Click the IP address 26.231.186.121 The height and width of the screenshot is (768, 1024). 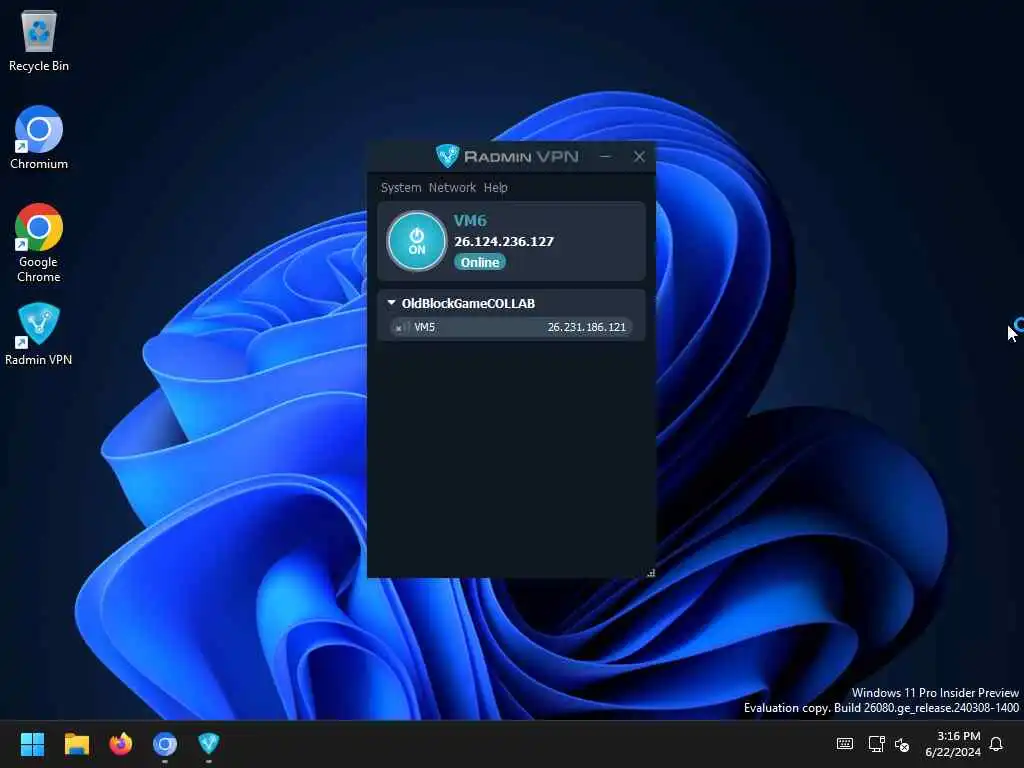tap(586, 327)
